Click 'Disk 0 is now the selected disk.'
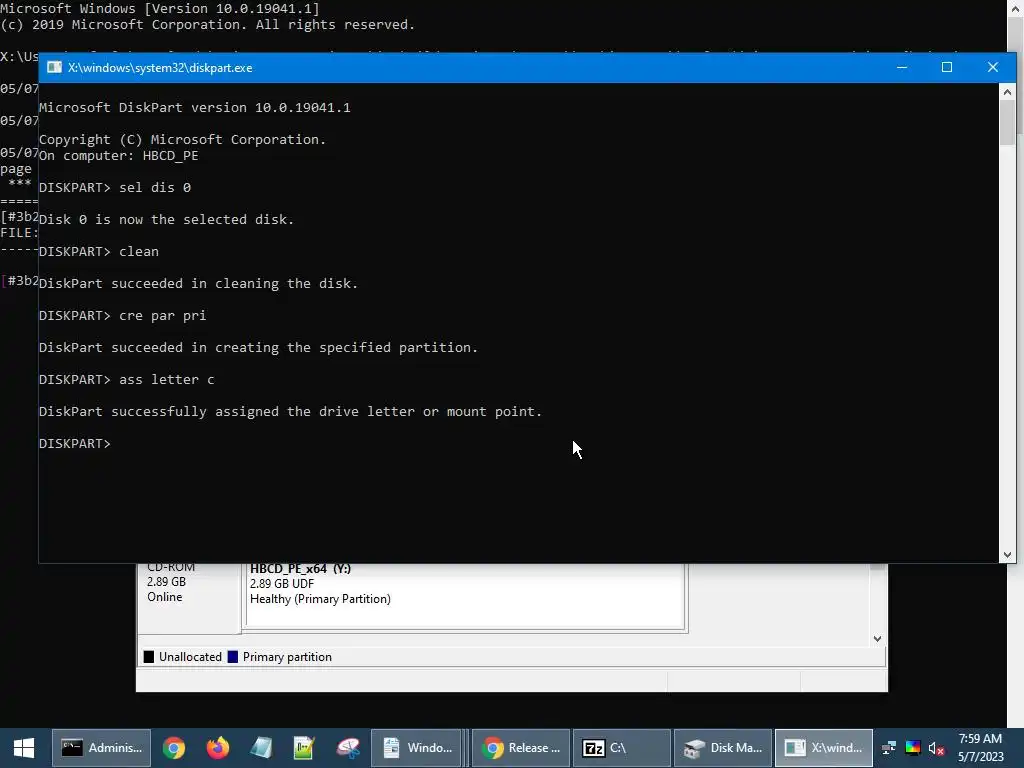 [x=167, y=219]
